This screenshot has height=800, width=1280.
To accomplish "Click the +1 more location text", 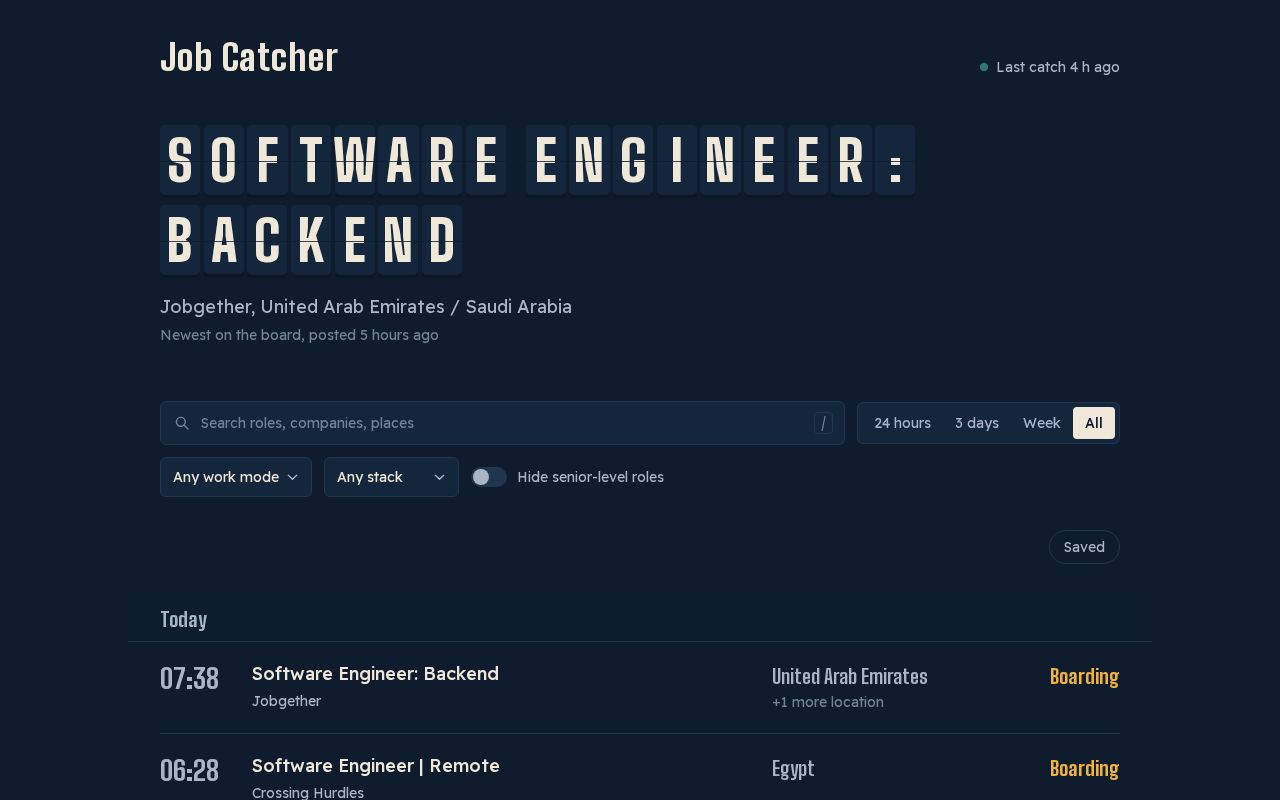I will pyautogui.click(x=828, y=702).
